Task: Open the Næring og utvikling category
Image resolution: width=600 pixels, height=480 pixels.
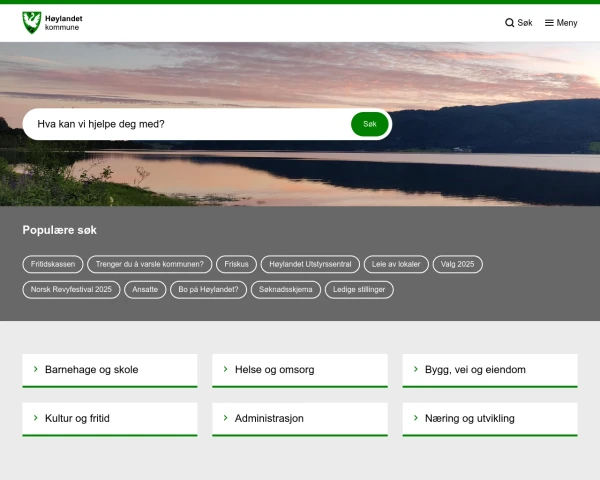Action: (490, 419)
